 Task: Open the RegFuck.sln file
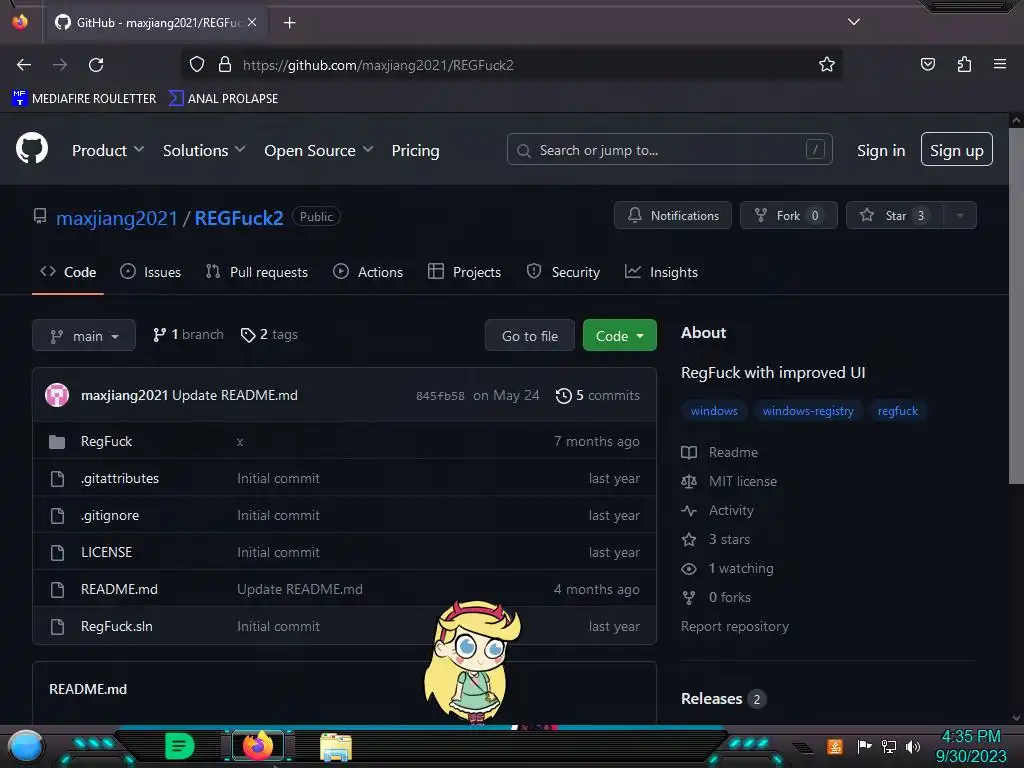click(x=117, y=626)
